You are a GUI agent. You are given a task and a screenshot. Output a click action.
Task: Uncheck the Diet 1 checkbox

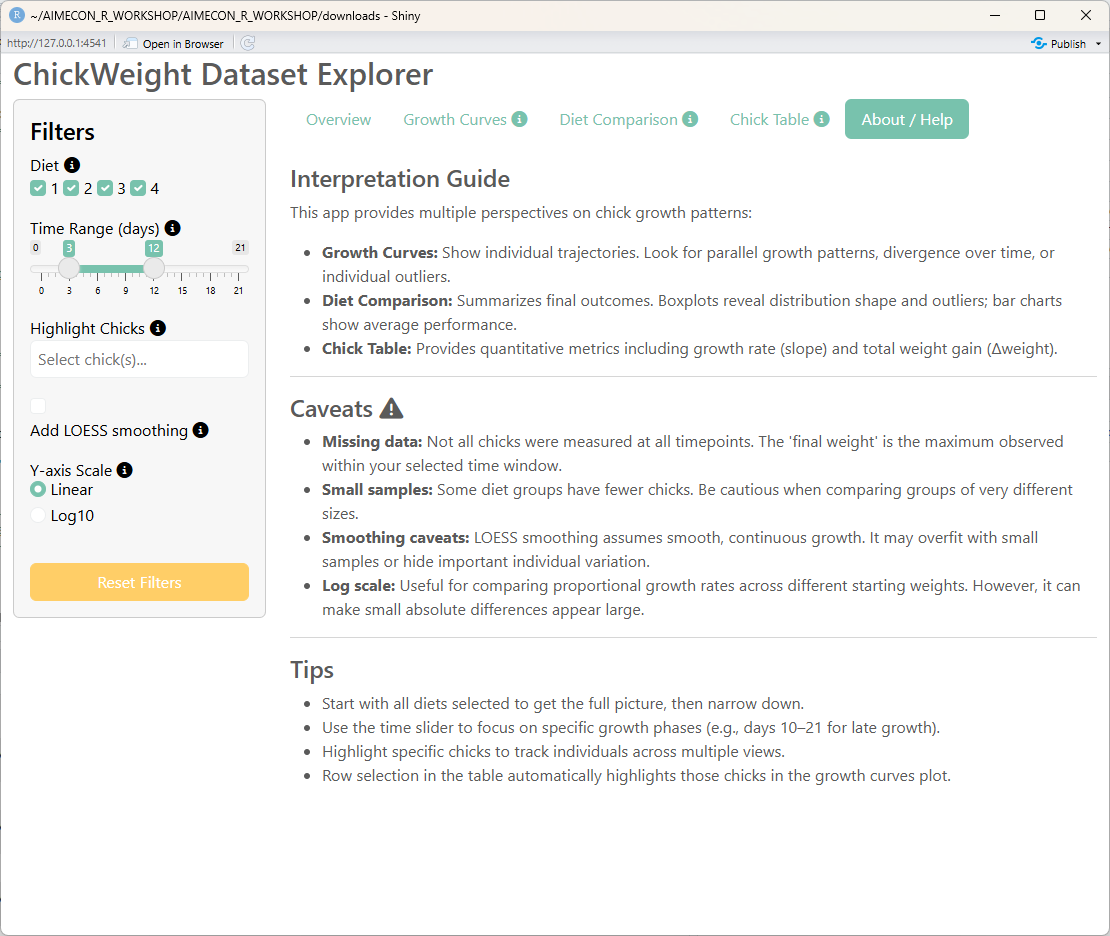point(38,188)
